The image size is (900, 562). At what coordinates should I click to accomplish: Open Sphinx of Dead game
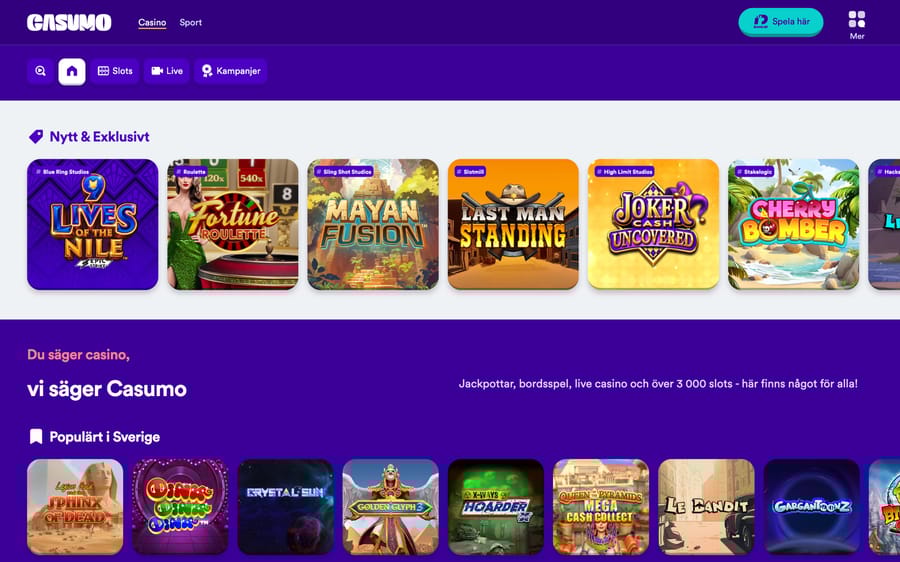[75, 506]
